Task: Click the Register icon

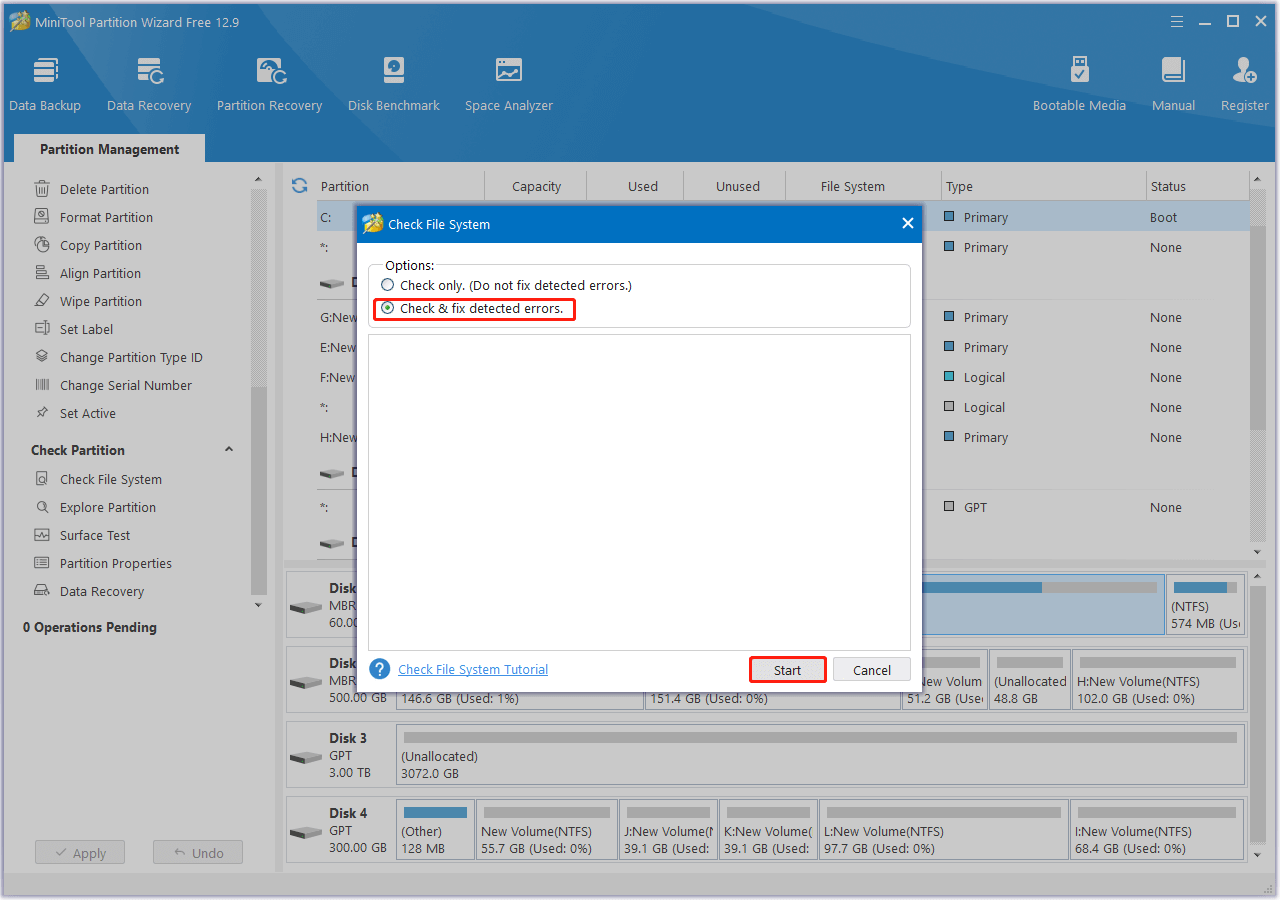Action: [x=1243, y=80]
